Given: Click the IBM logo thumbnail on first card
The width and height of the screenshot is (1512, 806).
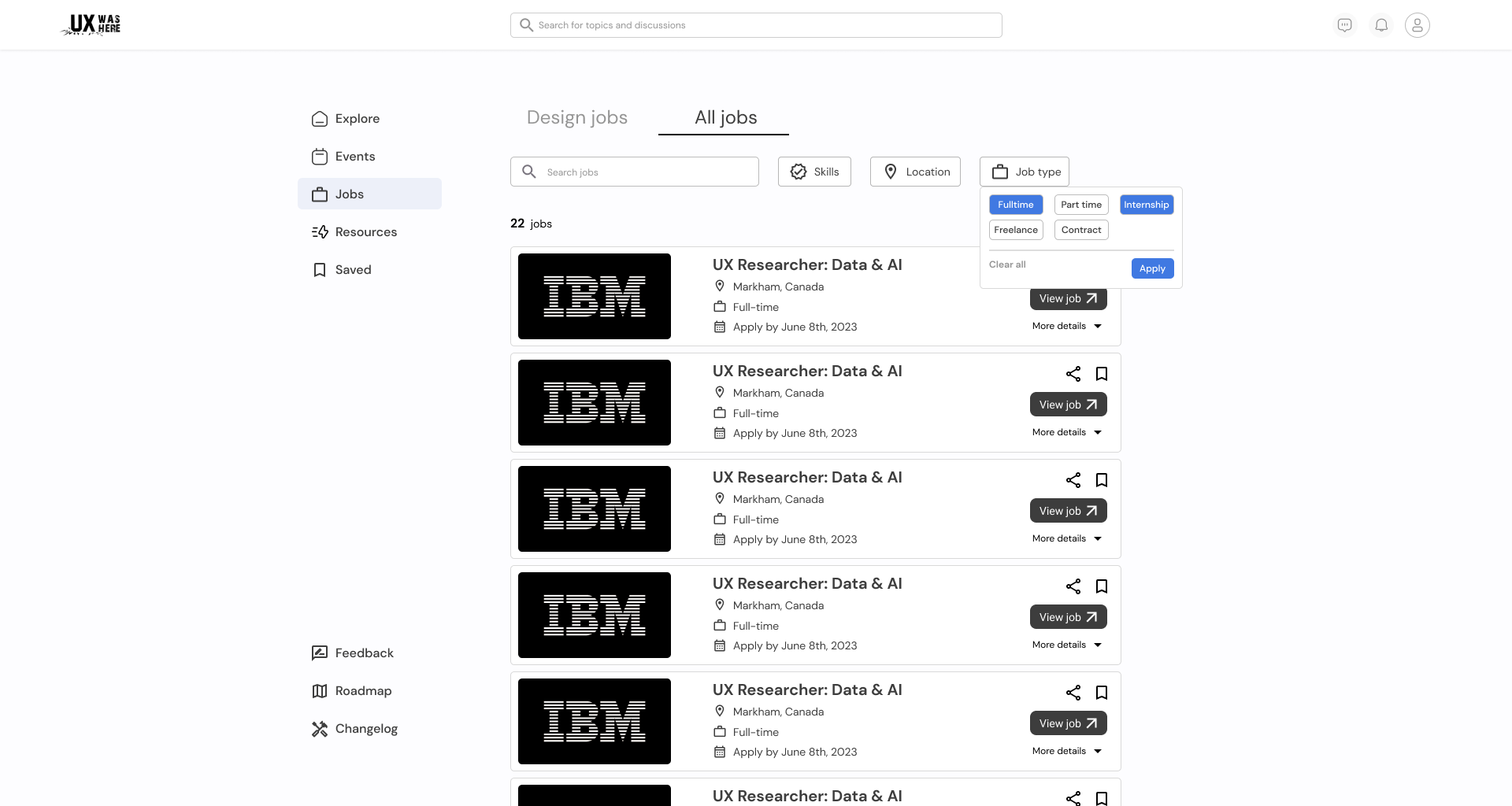Looking at the screenshot, I should coord(595,296).
